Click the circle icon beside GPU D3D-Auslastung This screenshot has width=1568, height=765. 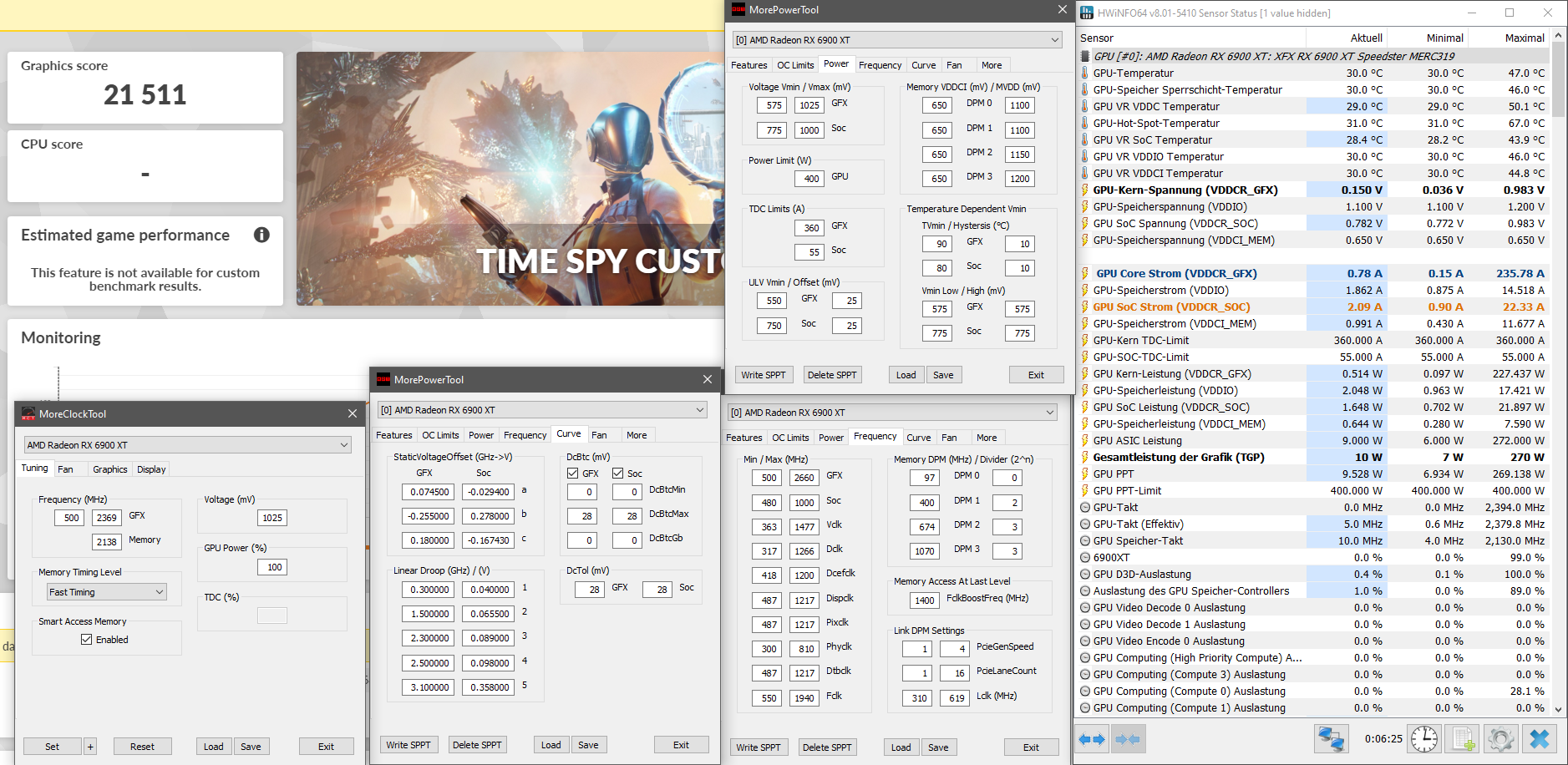[1085, 574]
